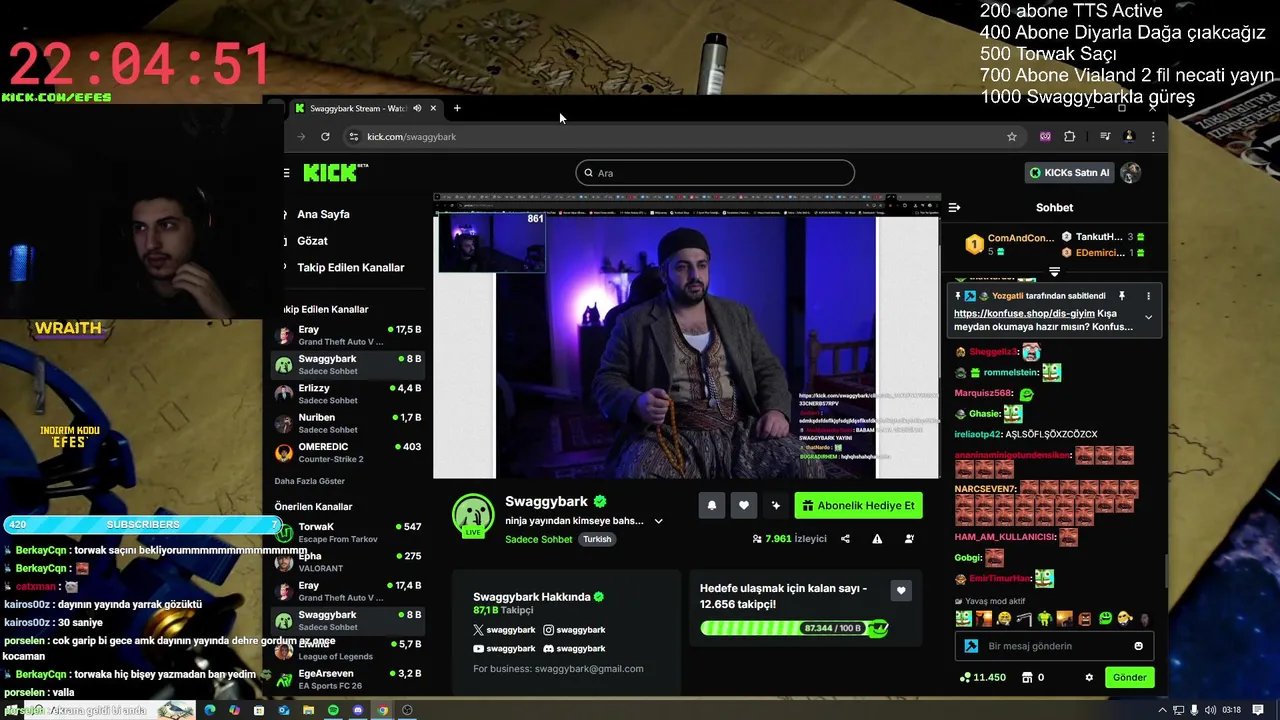Click Daha Fazla Göster in the sidebar

[x=309, y=481]
